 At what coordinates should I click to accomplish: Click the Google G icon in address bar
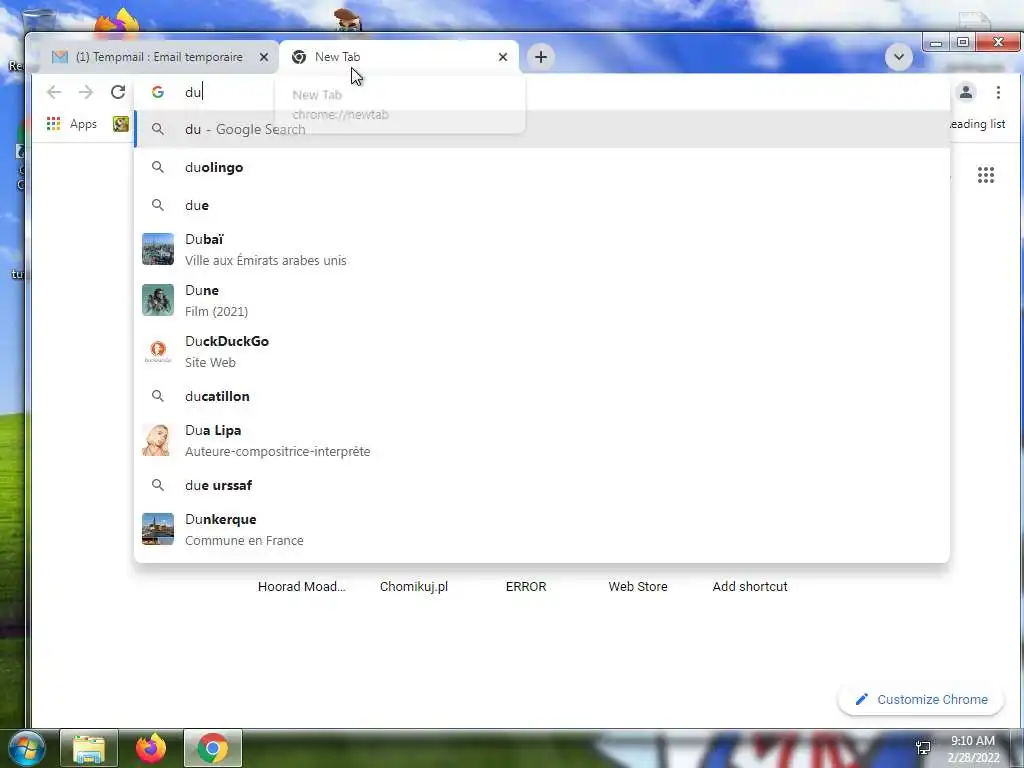click(157, 92)
